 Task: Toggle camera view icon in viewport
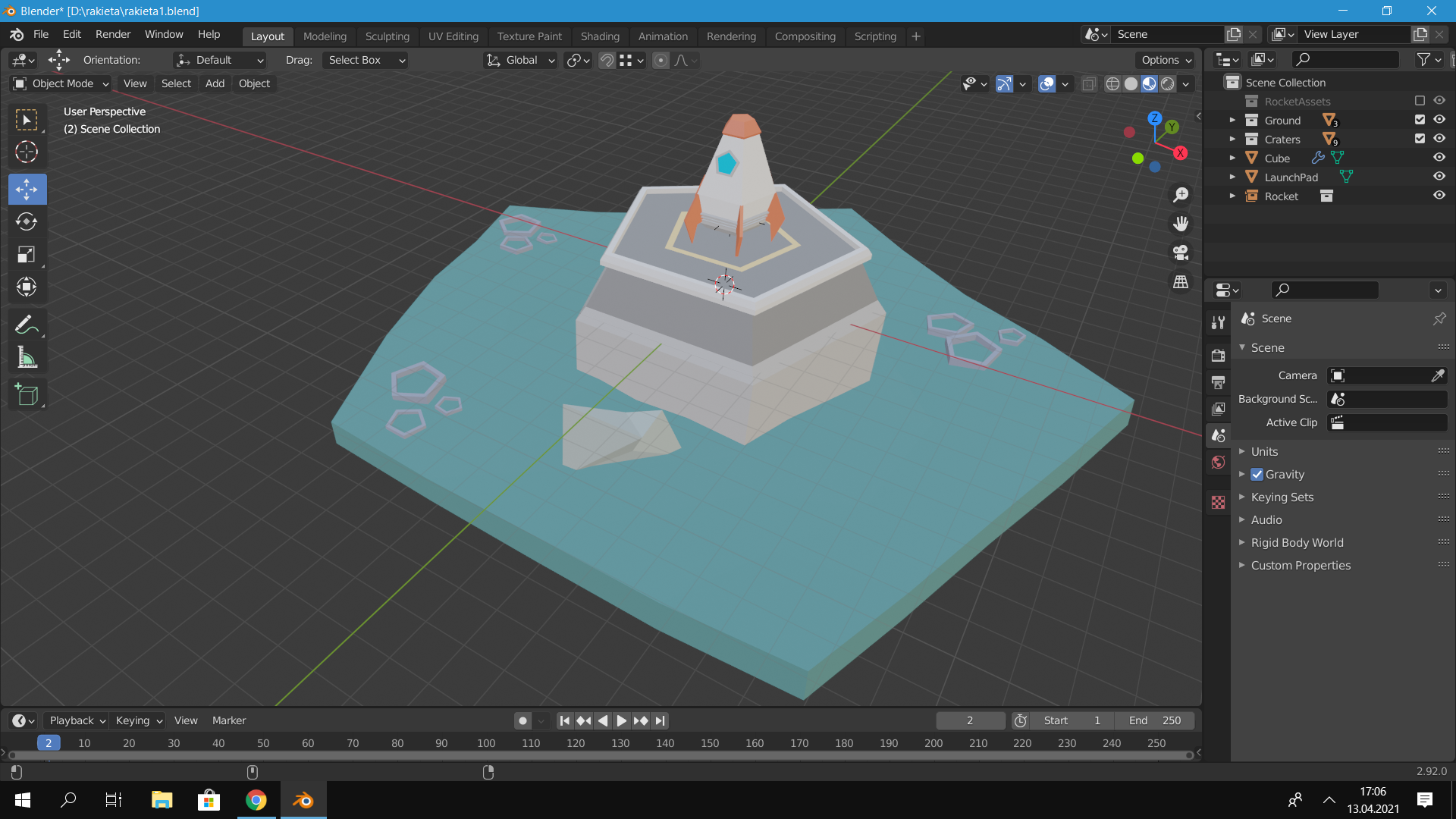pos(1181,253)
